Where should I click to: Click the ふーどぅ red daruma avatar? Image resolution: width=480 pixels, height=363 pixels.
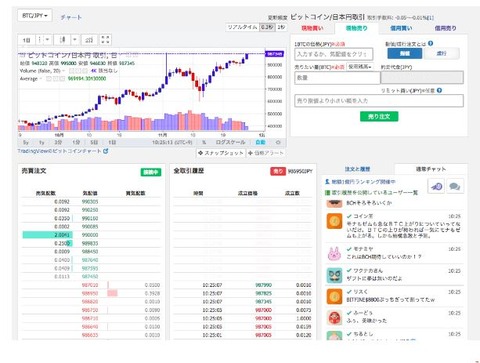[334, 318]
